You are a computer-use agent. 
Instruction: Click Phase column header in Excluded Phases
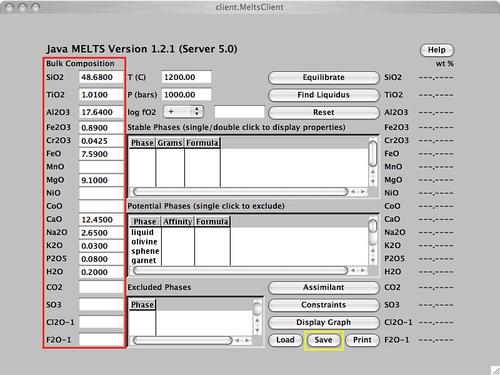[x=142, y=305]
